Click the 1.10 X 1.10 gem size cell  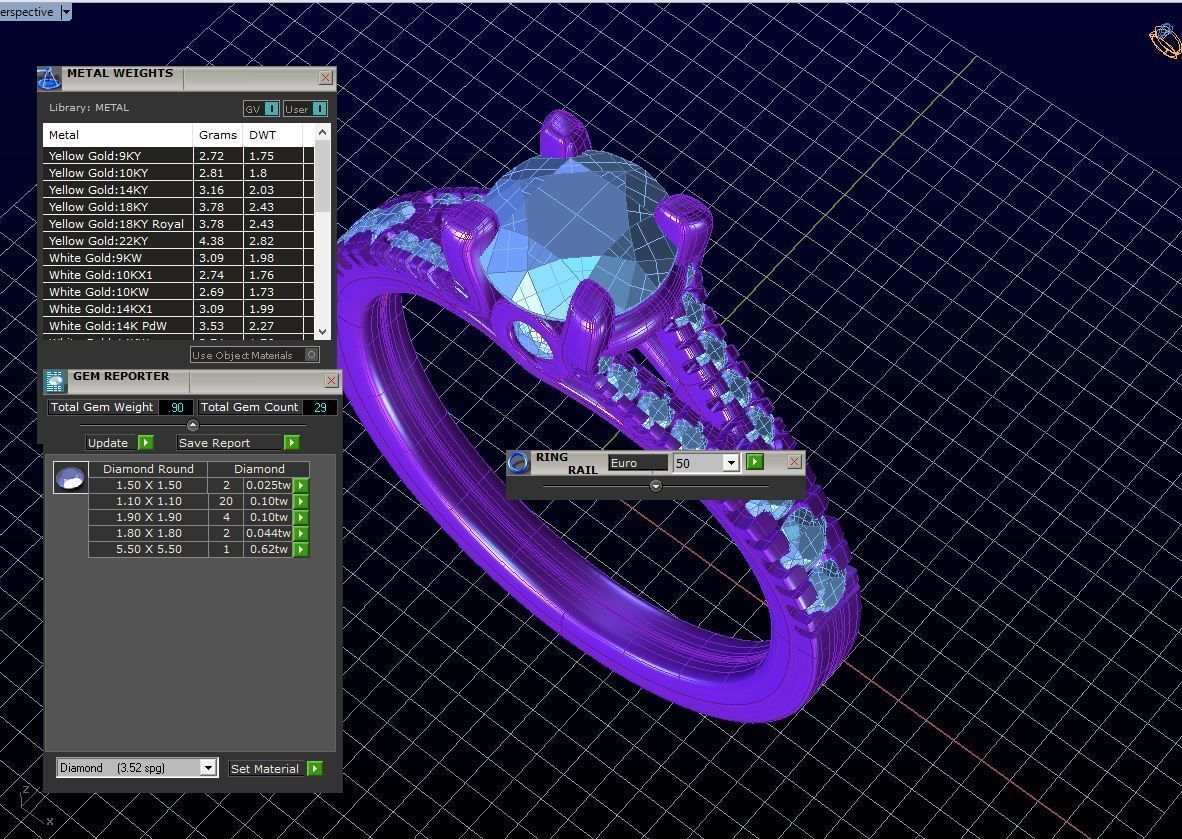tap(149, 501)
